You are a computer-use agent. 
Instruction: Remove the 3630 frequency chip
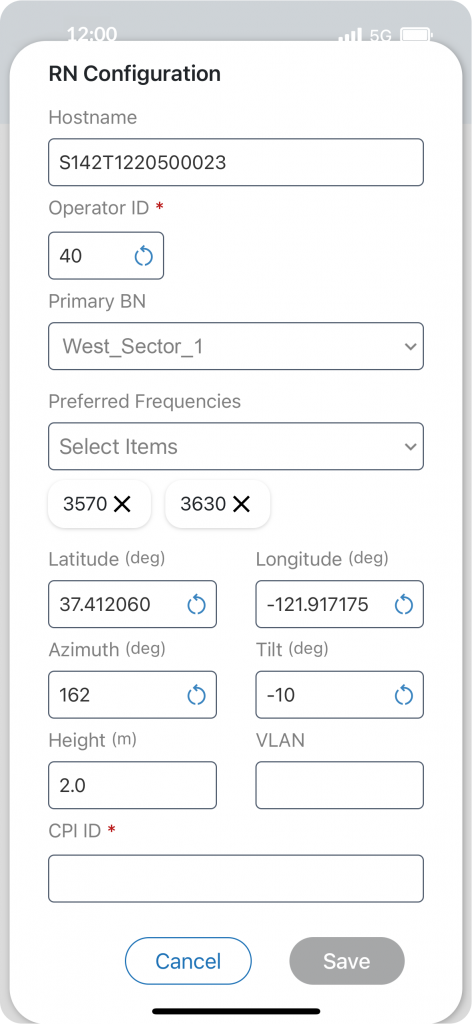(x=242, y=504)
